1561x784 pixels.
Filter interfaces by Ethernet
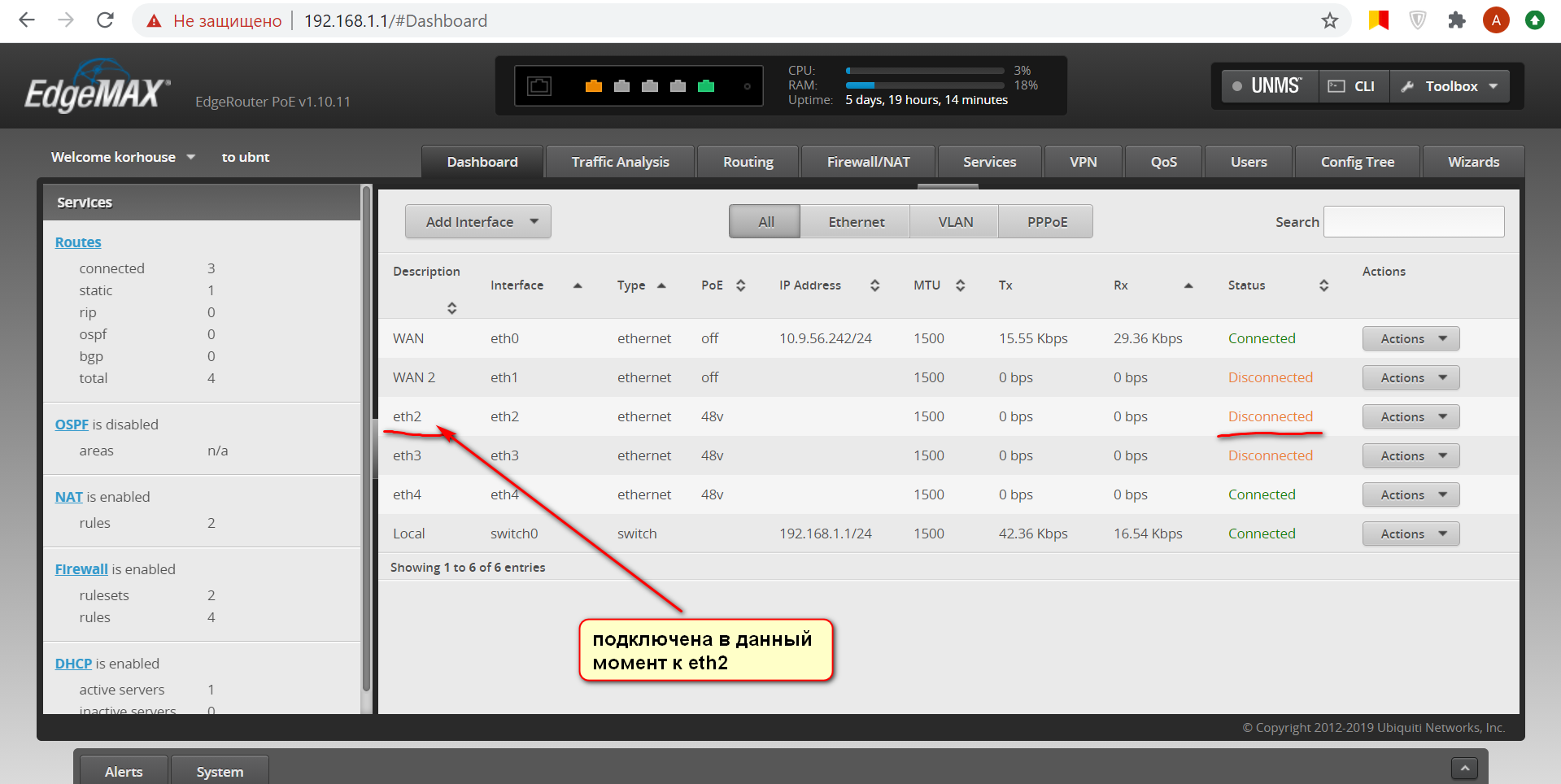tap(856, 221)
